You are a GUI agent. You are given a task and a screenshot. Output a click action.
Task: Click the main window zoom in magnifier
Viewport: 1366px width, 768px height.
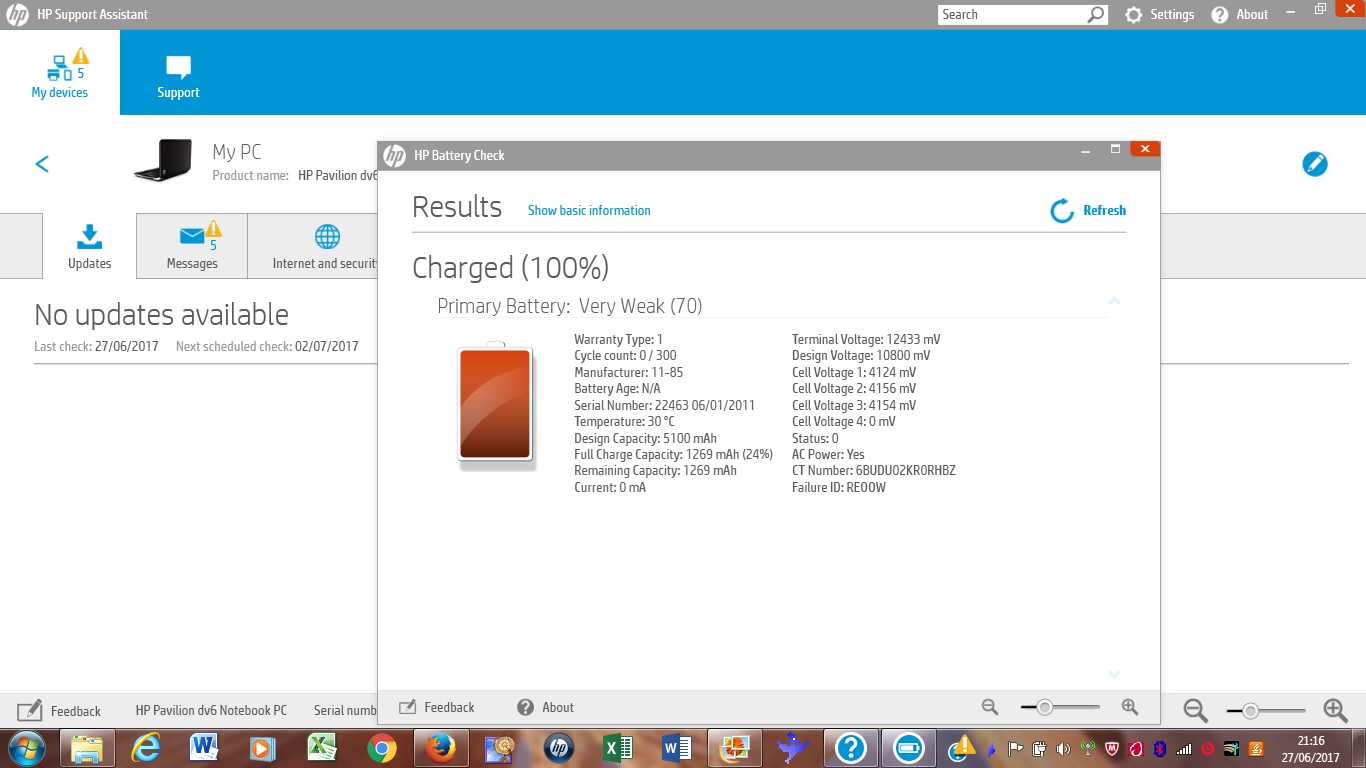(1335, 710)
